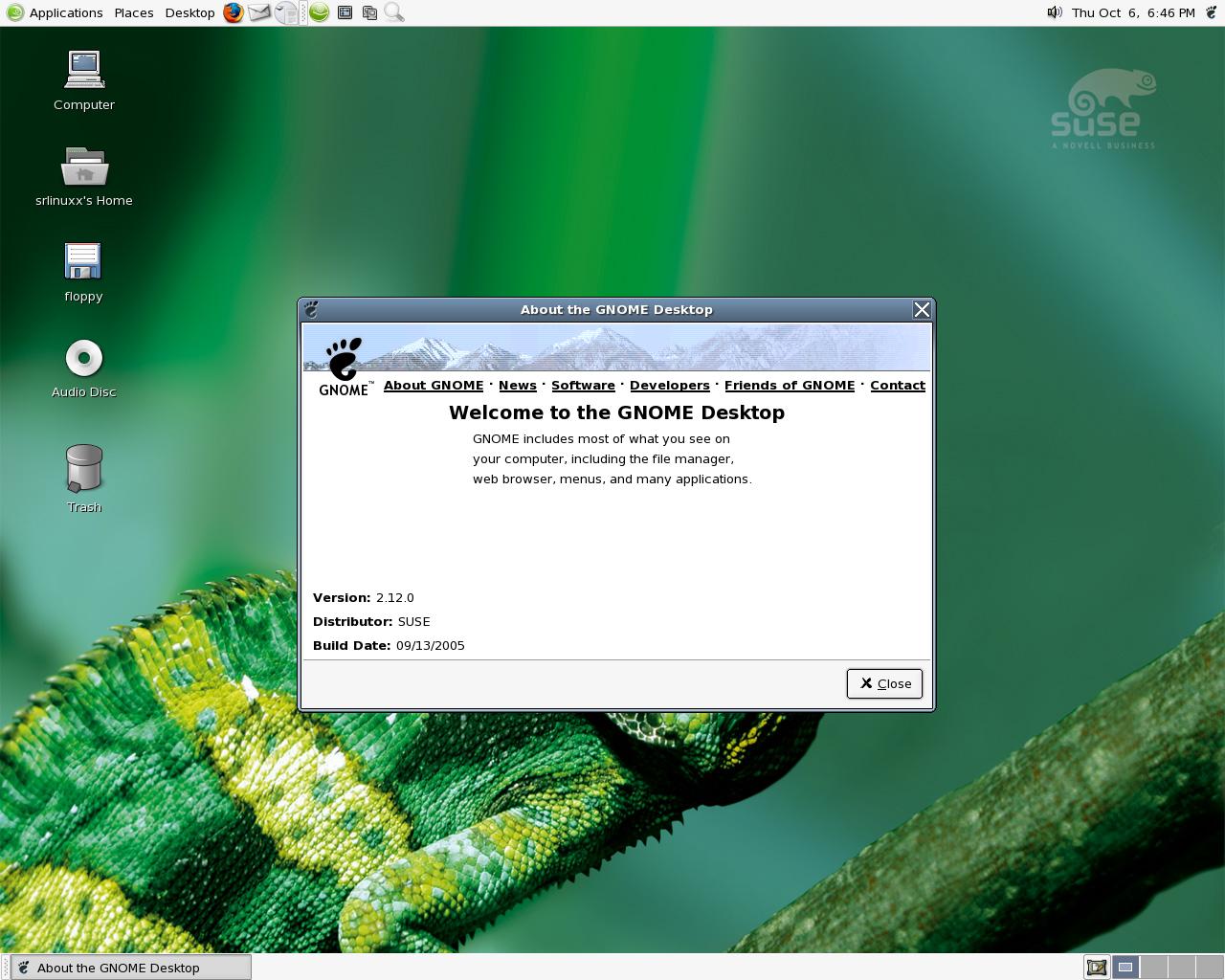The image size is (1225, 980).
Task: Follow the About GNOME link
Action: (434, 385)
